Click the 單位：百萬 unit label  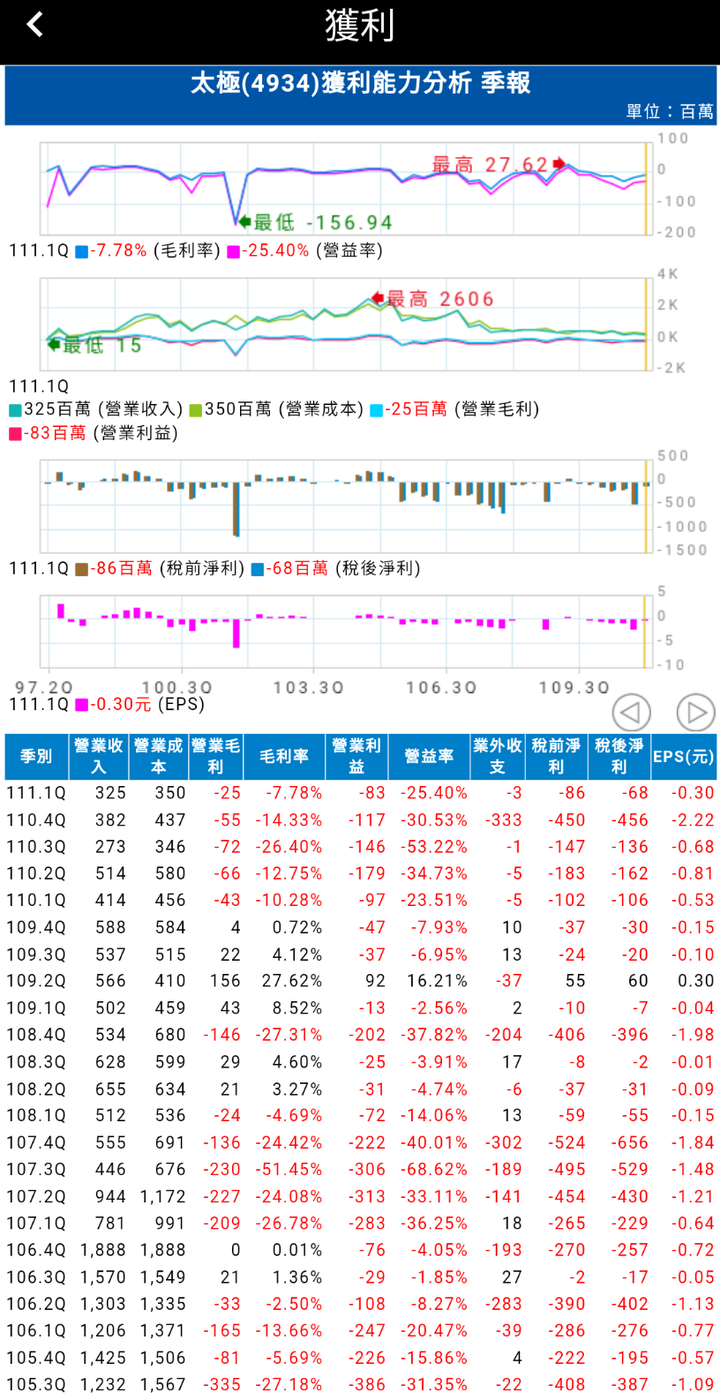[671, 111]
